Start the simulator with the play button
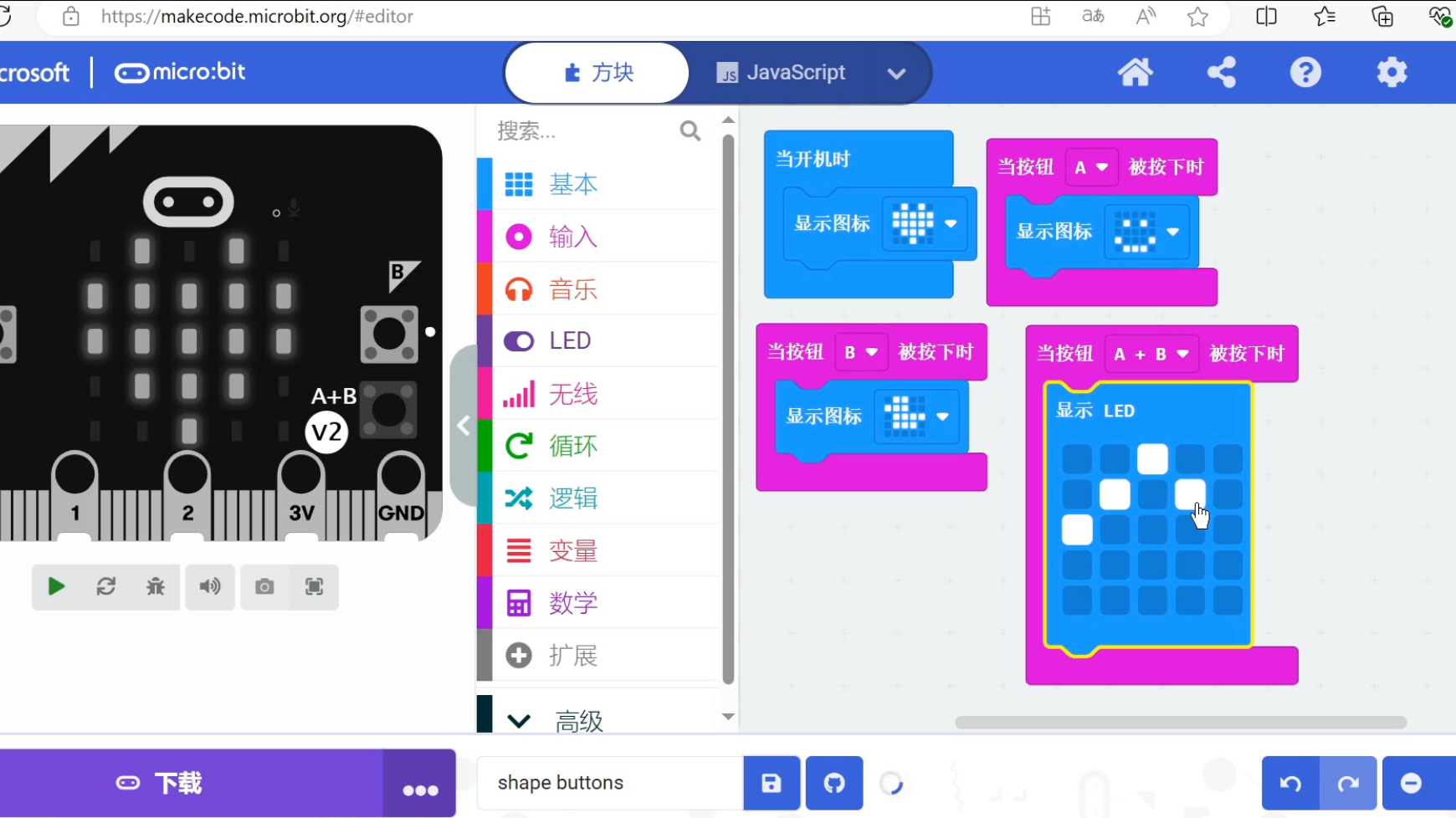1456x818 pixels. [x=56, y=586]
